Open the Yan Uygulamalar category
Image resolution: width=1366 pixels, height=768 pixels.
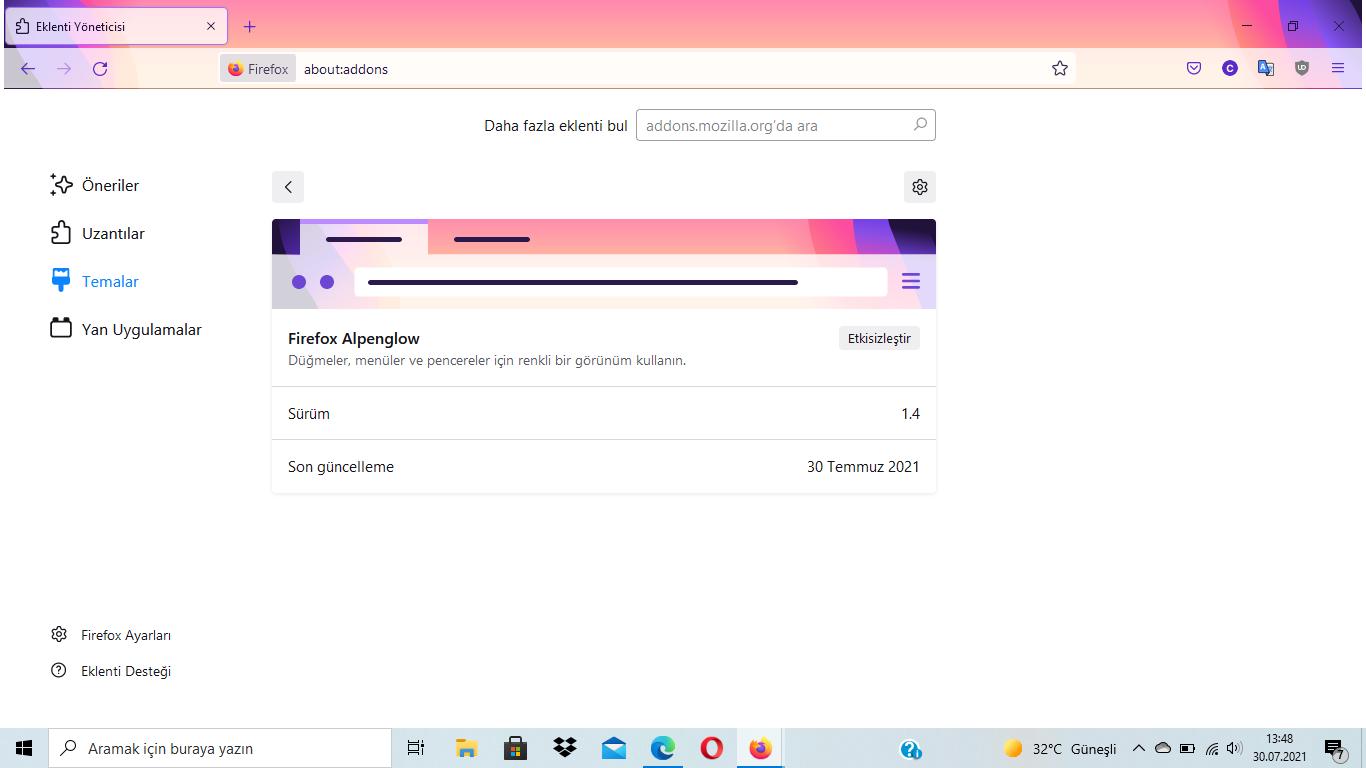tap(126, 329)
